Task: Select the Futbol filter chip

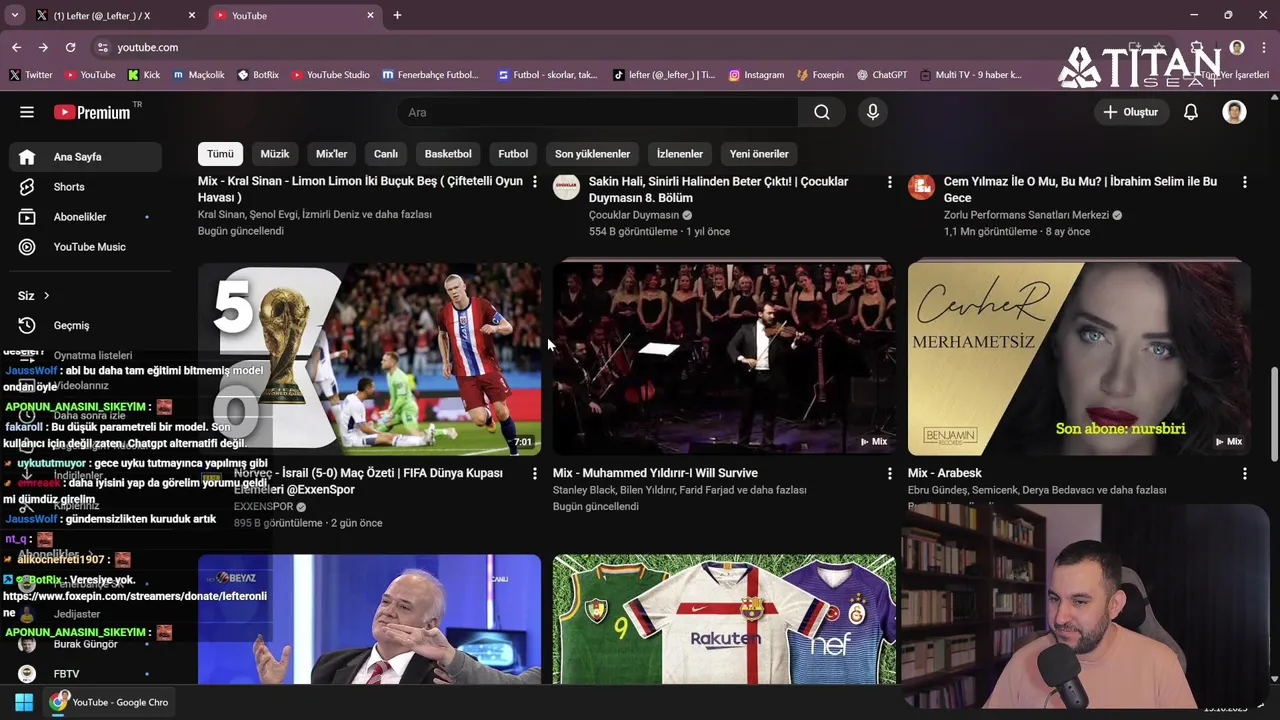Action: [513, 154]
